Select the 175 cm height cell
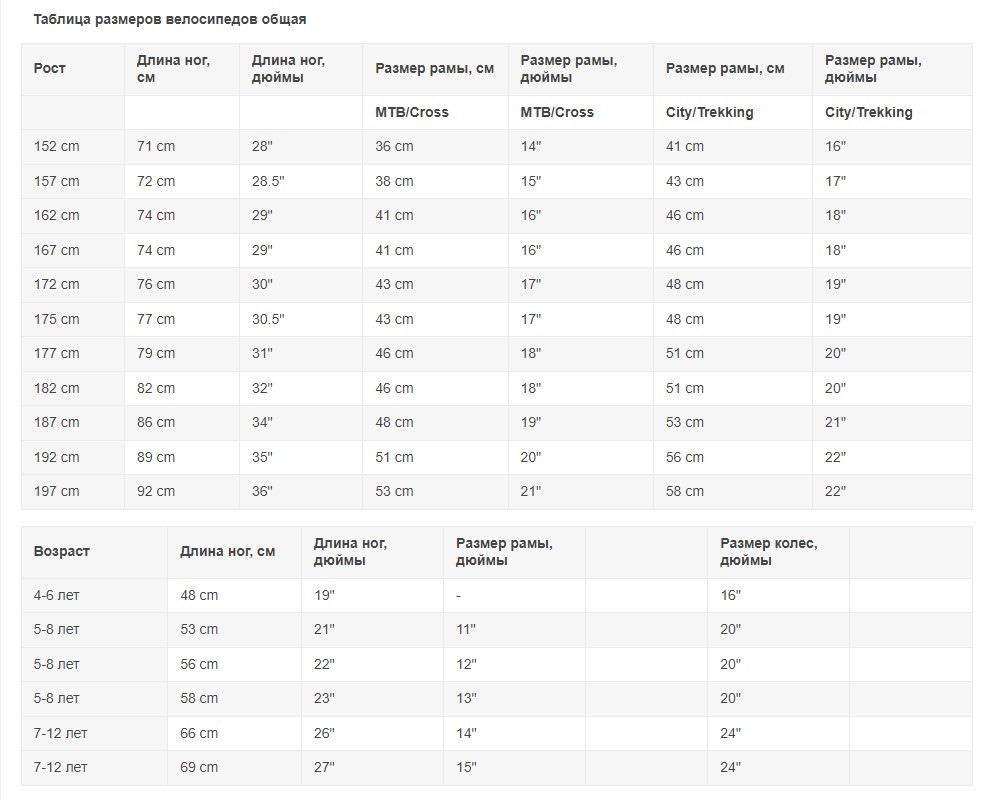This screenshot has height=800, width=1001. [57, 319]
